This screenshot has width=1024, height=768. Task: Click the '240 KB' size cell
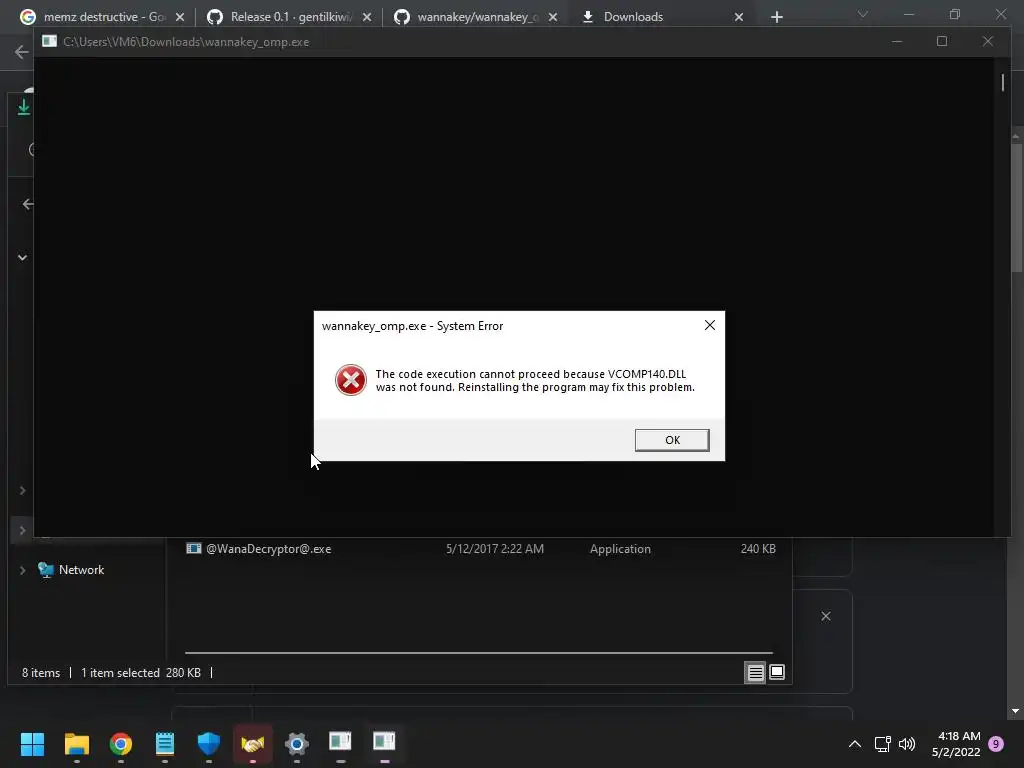coord(758,549)
